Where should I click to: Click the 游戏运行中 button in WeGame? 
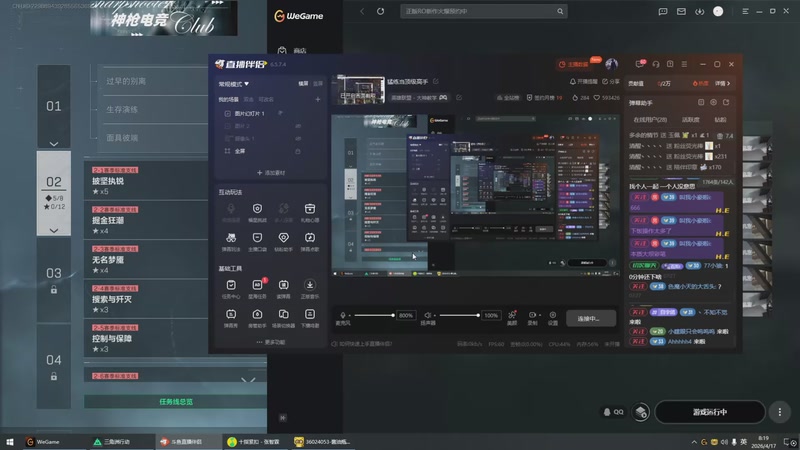click(710, 412)
